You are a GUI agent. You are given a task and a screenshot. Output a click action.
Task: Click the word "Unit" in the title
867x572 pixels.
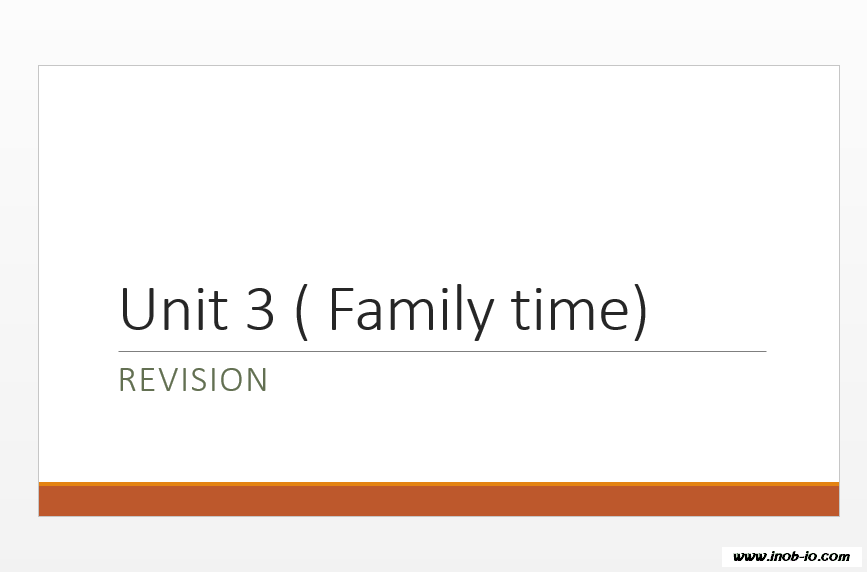[x=169, y=309]
